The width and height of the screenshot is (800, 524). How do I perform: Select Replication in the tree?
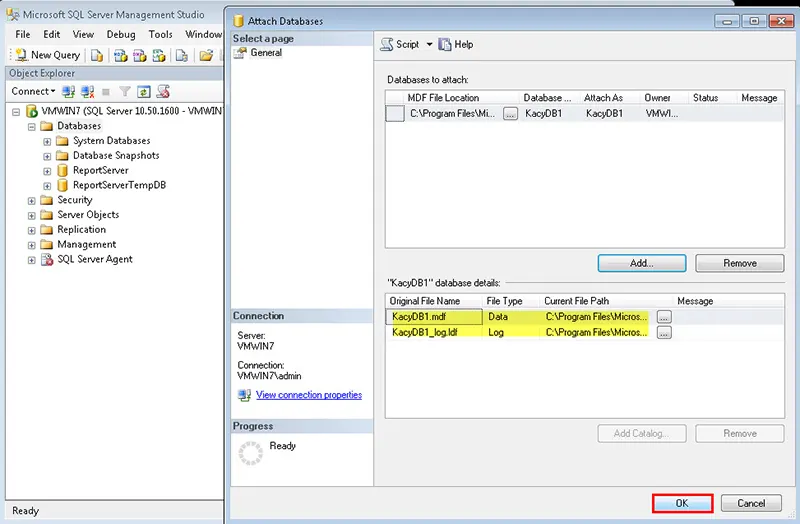pyautogui.click(x=81, y=230)
